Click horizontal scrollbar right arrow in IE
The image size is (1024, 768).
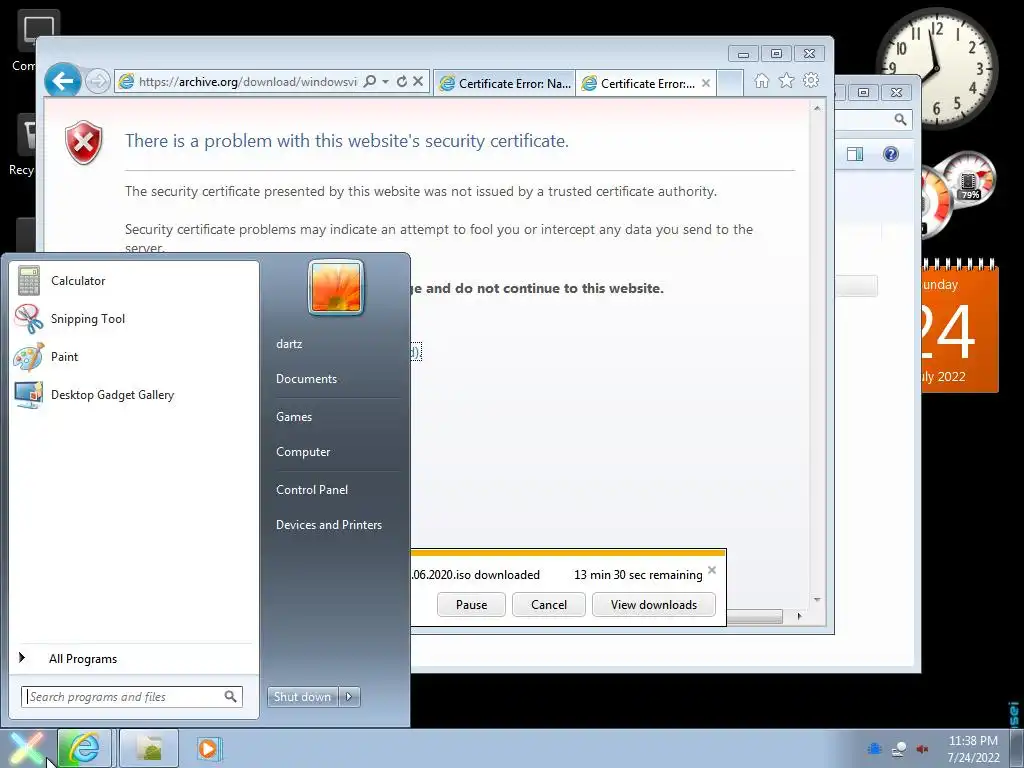coord(799,616)
